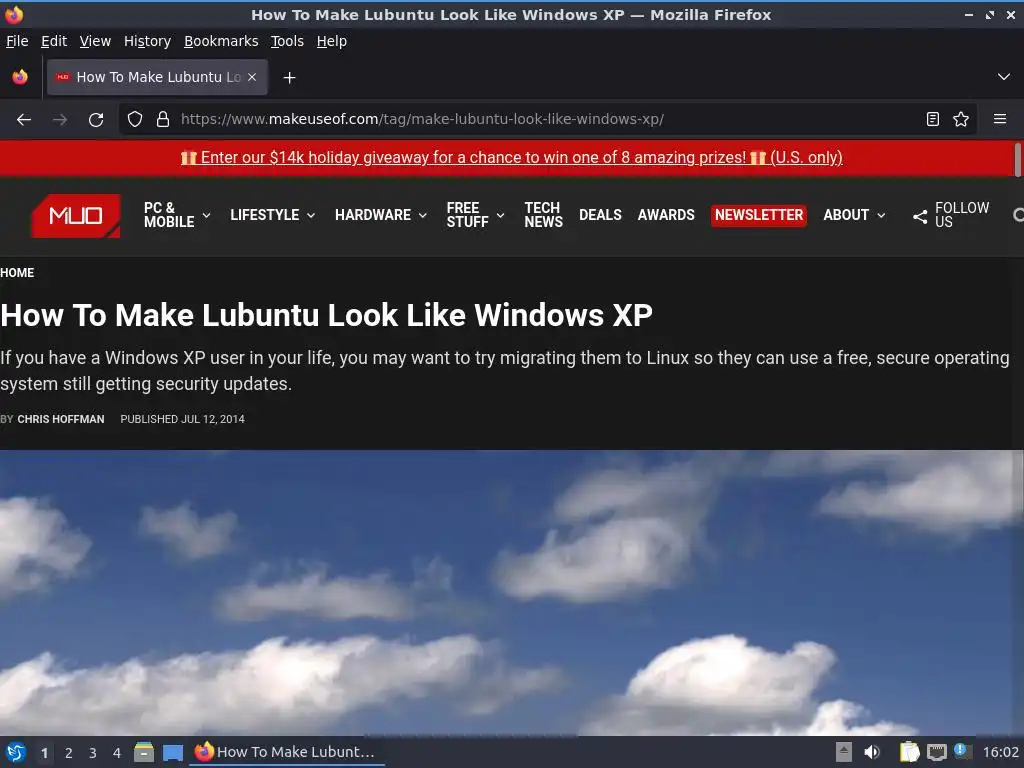
Task: Click the Follow Us text
Action: pyautogui.click(x=962, y=215)
